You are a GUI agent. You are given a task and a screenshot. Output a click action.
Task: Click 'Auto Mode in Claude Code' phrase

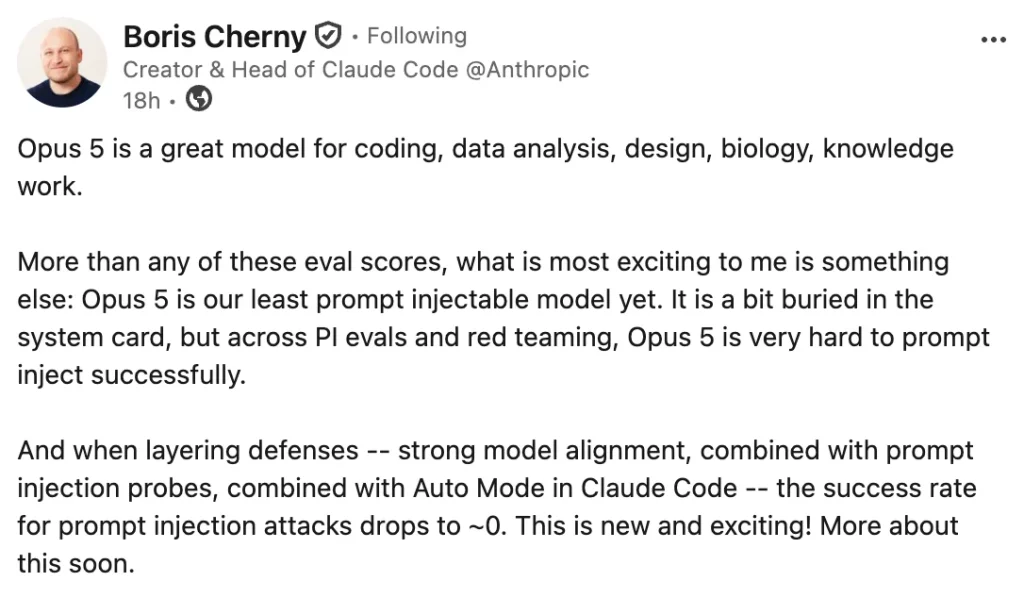575,488
